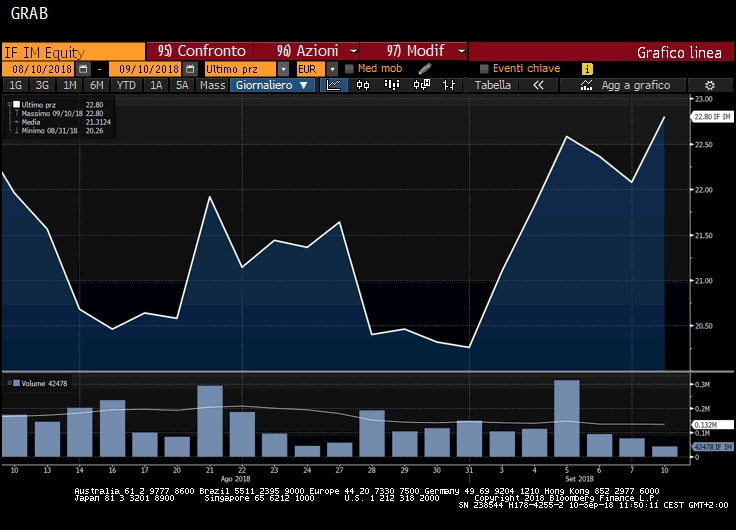Open the 95) Confronto menu
The height and width of the screenshot is (530, 736).
(201, 51)
